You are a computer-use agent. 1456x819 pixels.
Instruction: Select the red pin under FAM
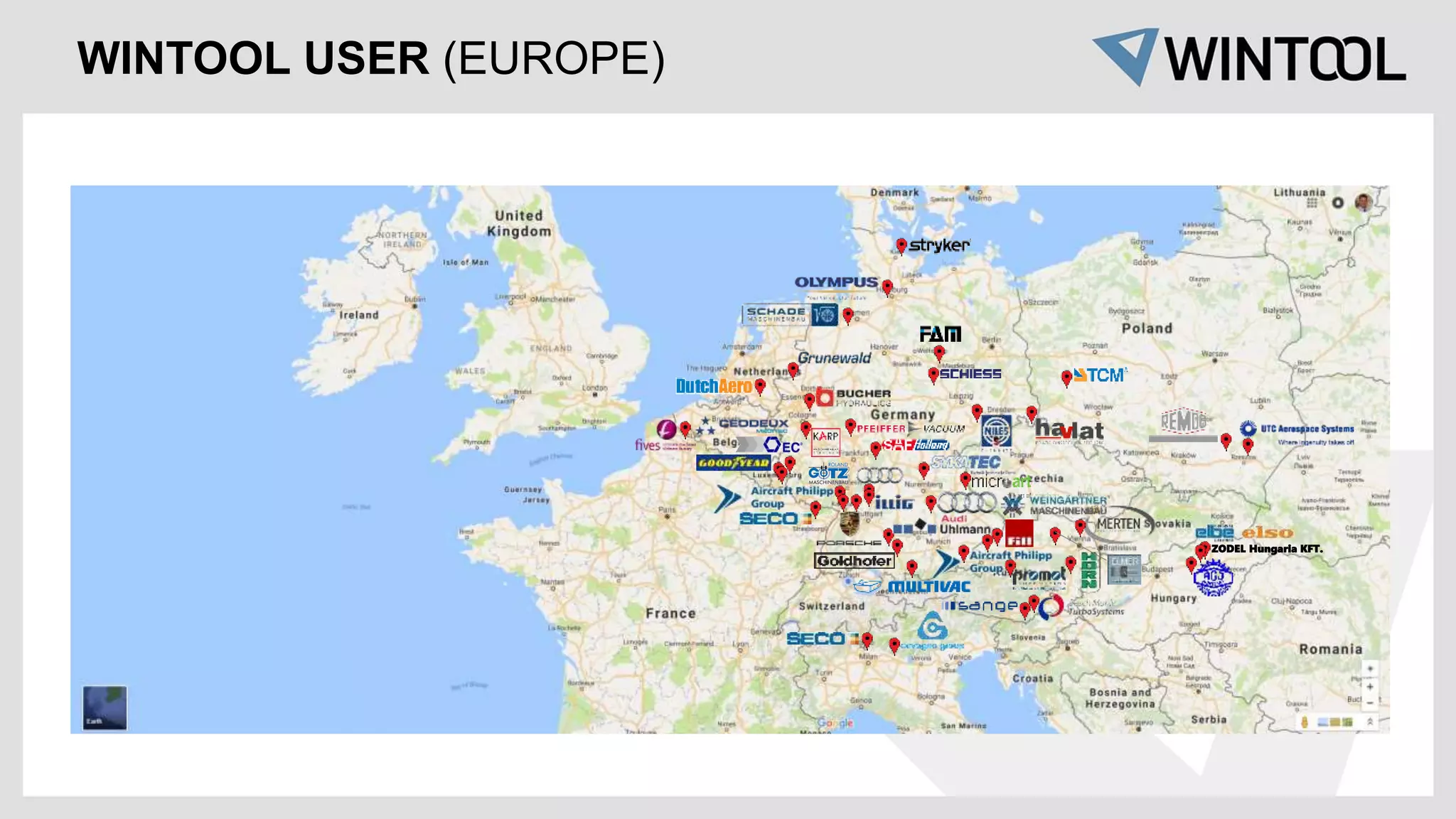939,353
